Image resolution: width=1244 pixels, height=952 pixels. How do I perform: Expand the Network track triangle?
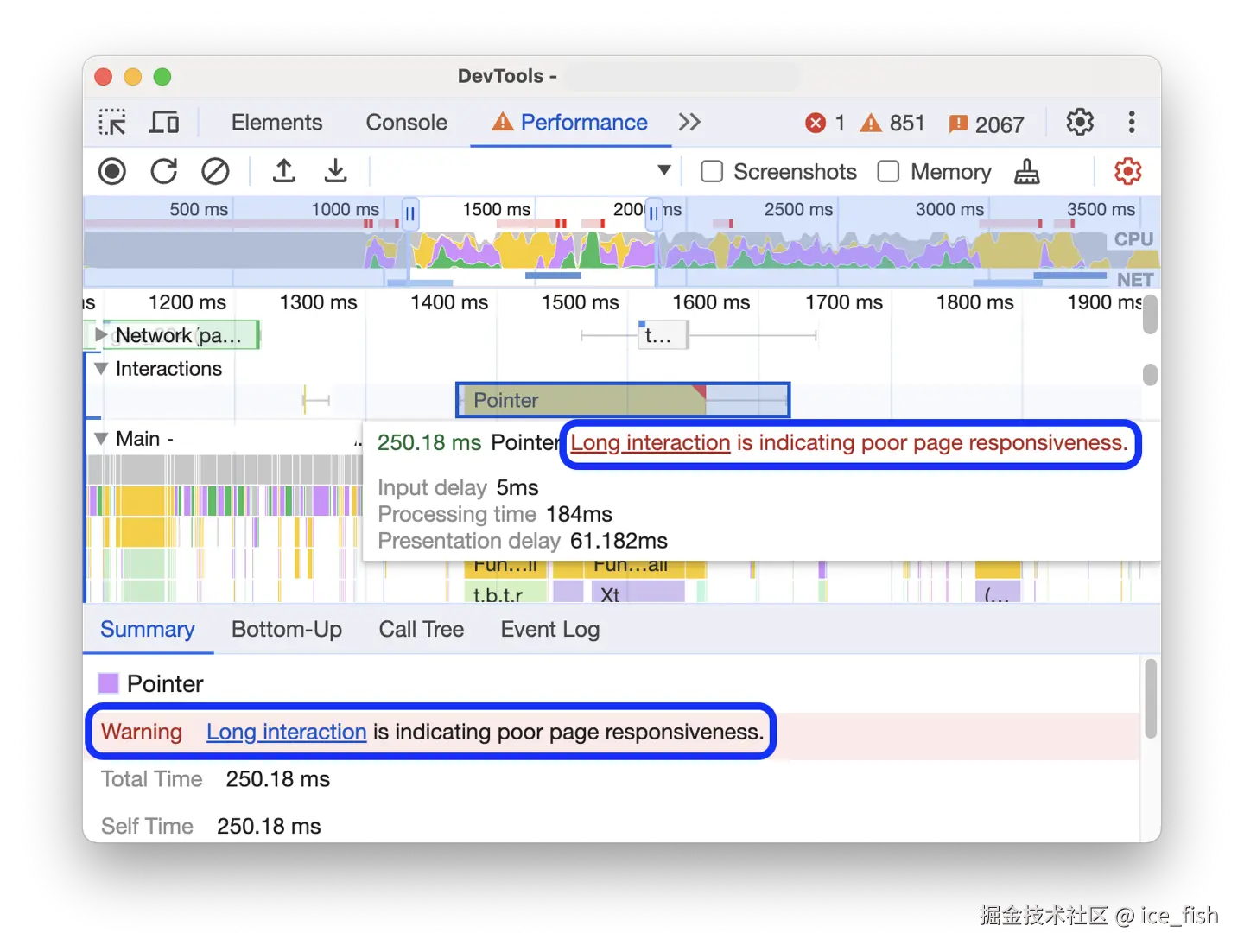tap(101, 334)
